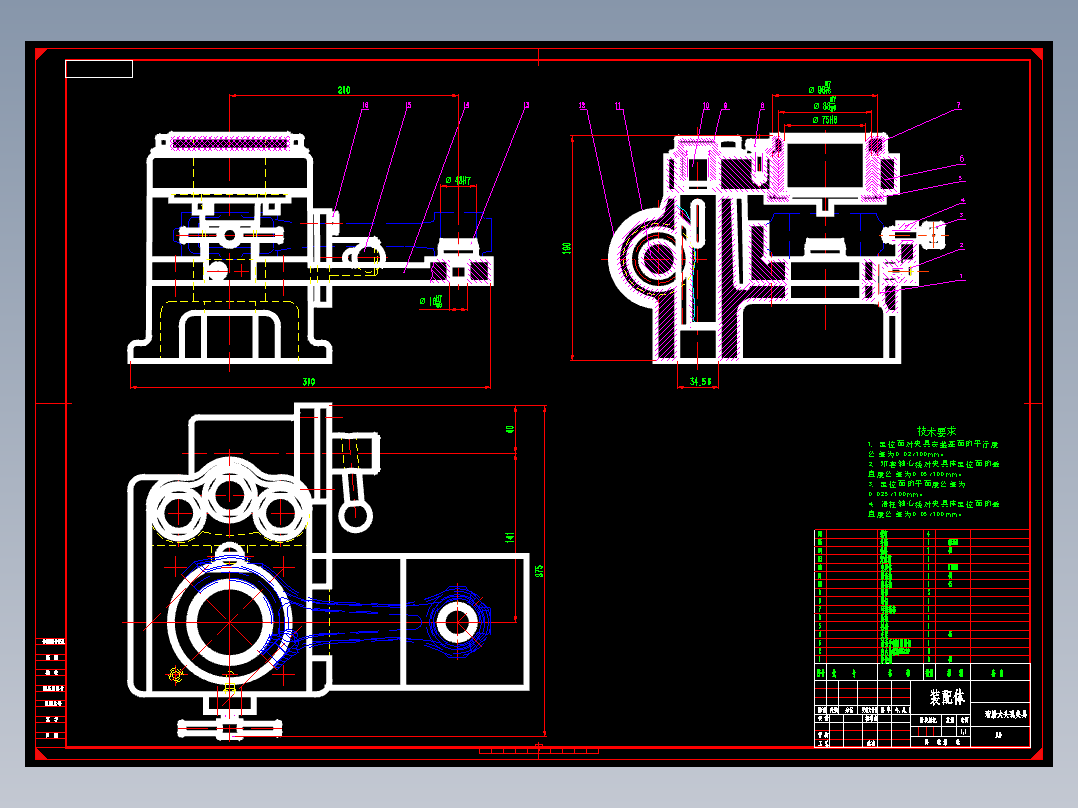
Task: Select the 34.5 dimension under section view
Action: [x=701, y=382]
